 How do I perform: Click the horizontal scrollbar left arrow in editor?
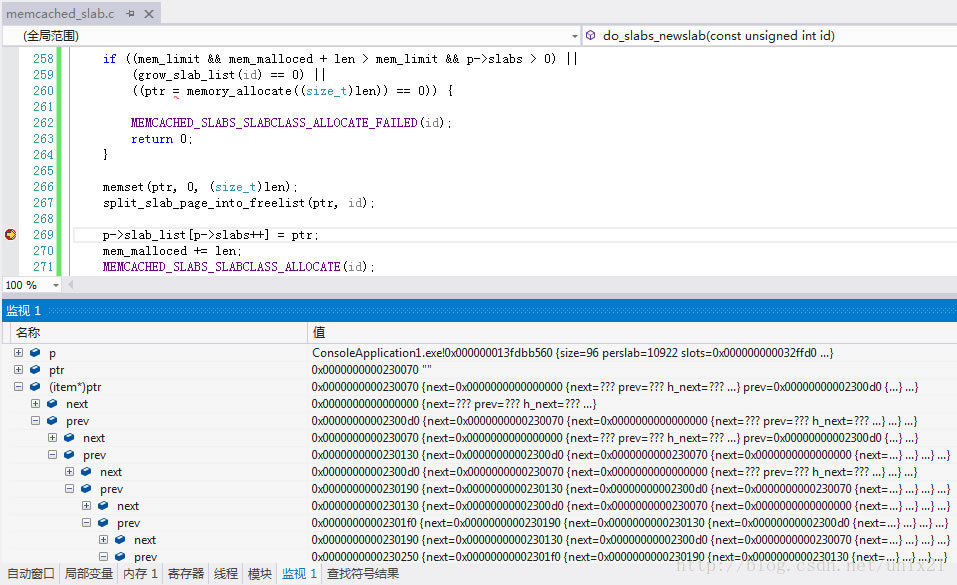(70, 285)
